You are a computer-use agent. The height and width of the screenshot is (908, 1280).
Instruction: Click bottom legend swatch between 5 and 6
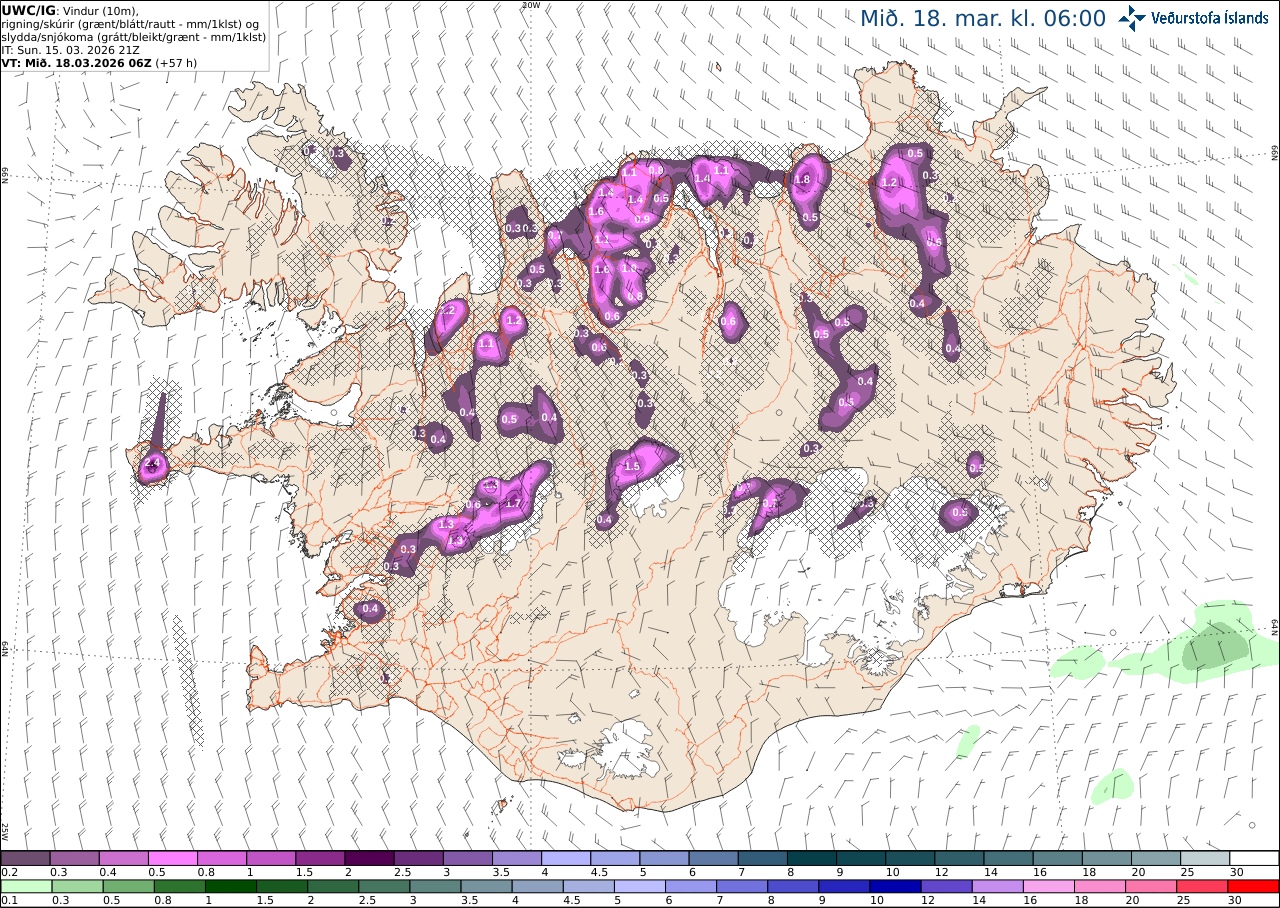tap(641, 886)
